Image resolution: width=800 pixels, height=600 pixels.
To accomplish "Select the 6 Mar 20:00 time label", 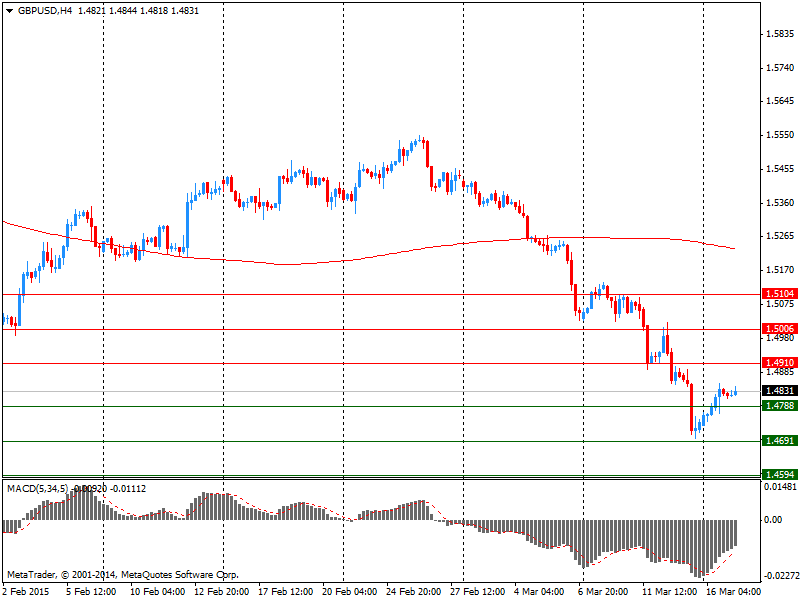I will click(x=603, y=592).
